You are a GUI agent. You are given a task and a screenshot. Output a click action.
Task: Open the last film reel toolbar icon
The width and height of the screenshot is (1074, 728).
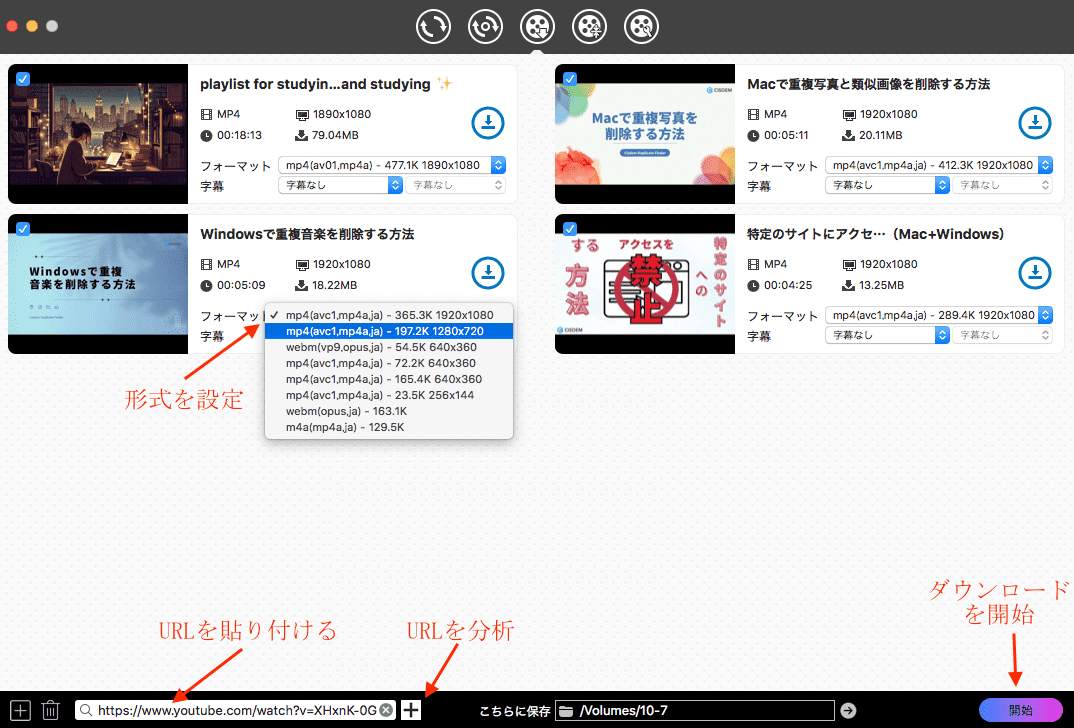click(641, 27)
